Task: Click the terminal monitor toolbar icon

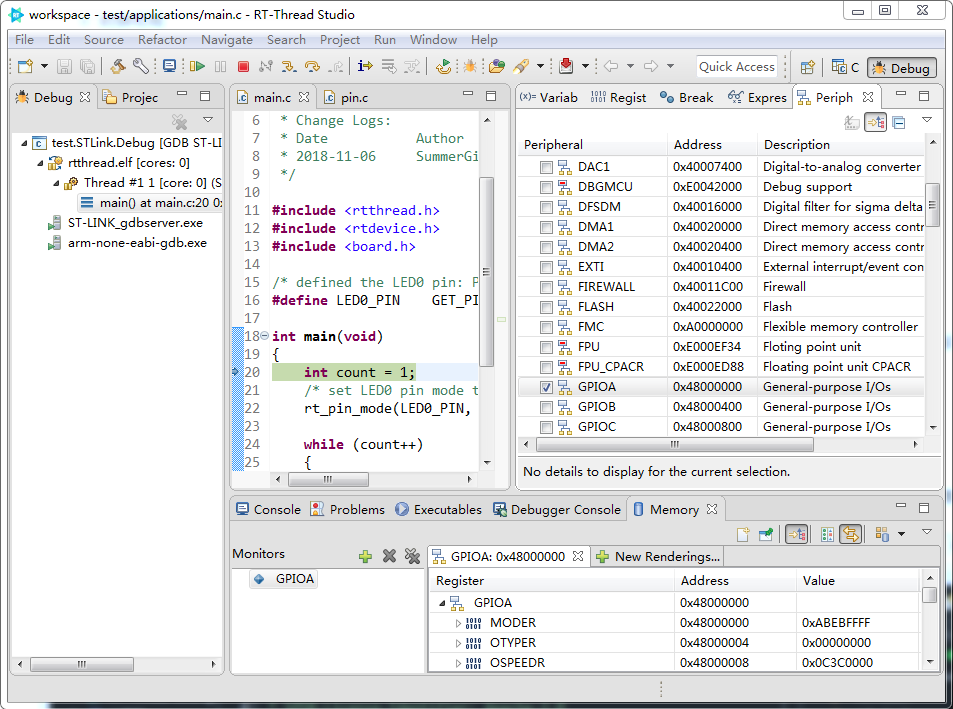Action: (170, 66)
